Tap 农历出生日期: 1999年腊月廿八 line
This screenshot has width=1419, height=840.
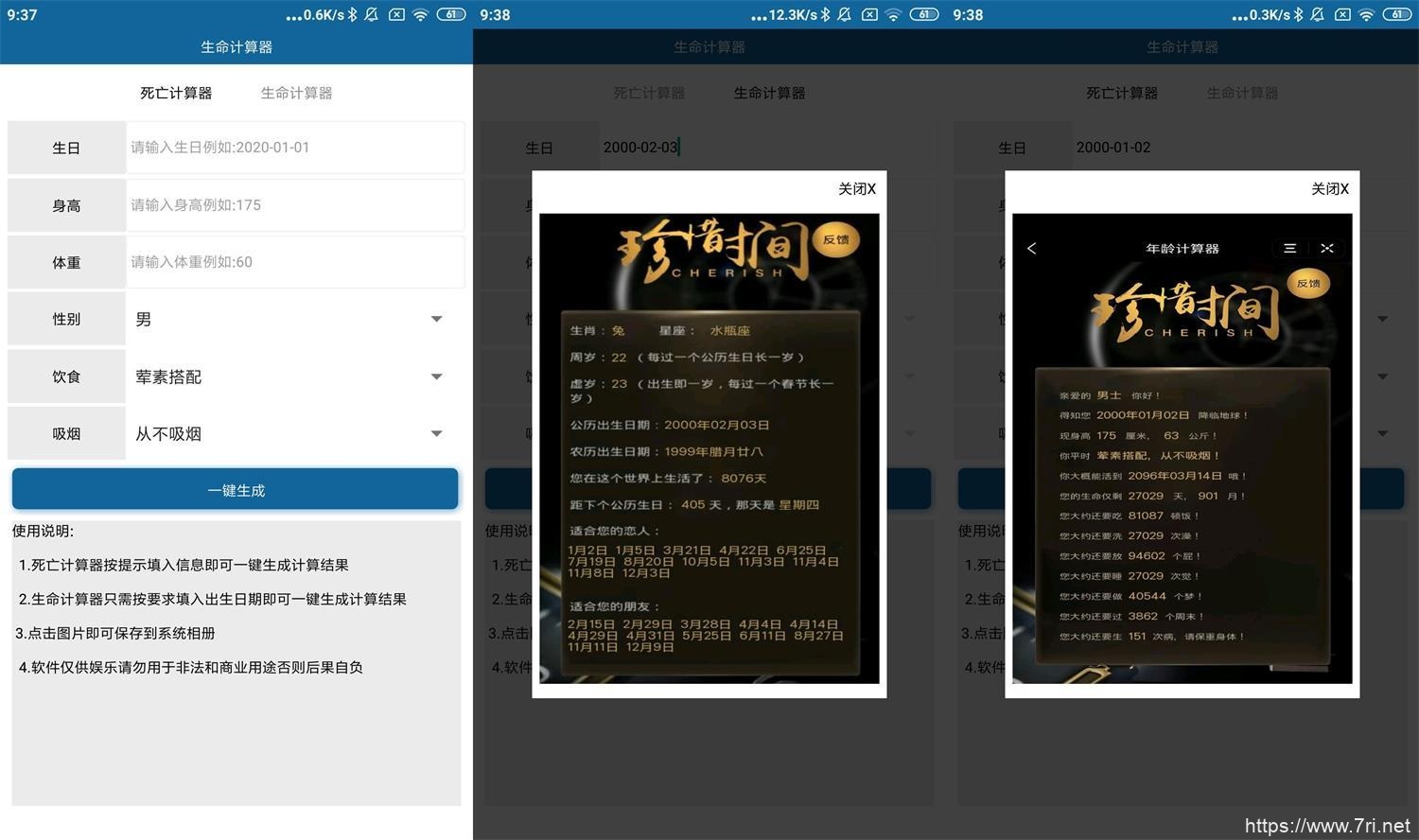click(666, 451)
